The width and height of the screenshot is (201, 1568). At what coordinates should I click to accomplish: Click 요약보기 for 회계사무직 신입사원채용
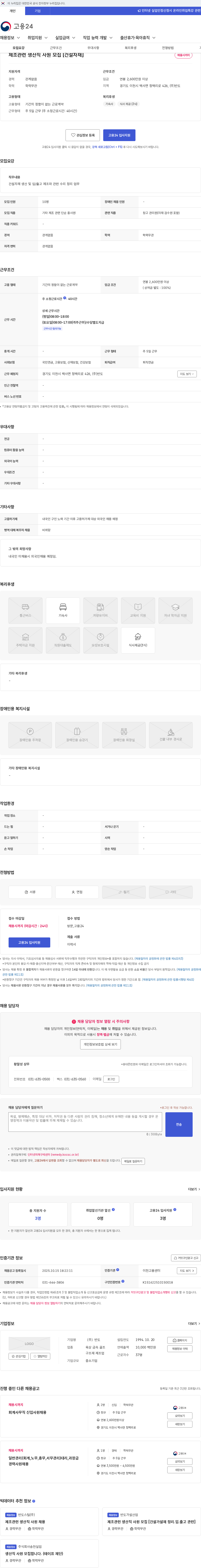(180, 1416)
